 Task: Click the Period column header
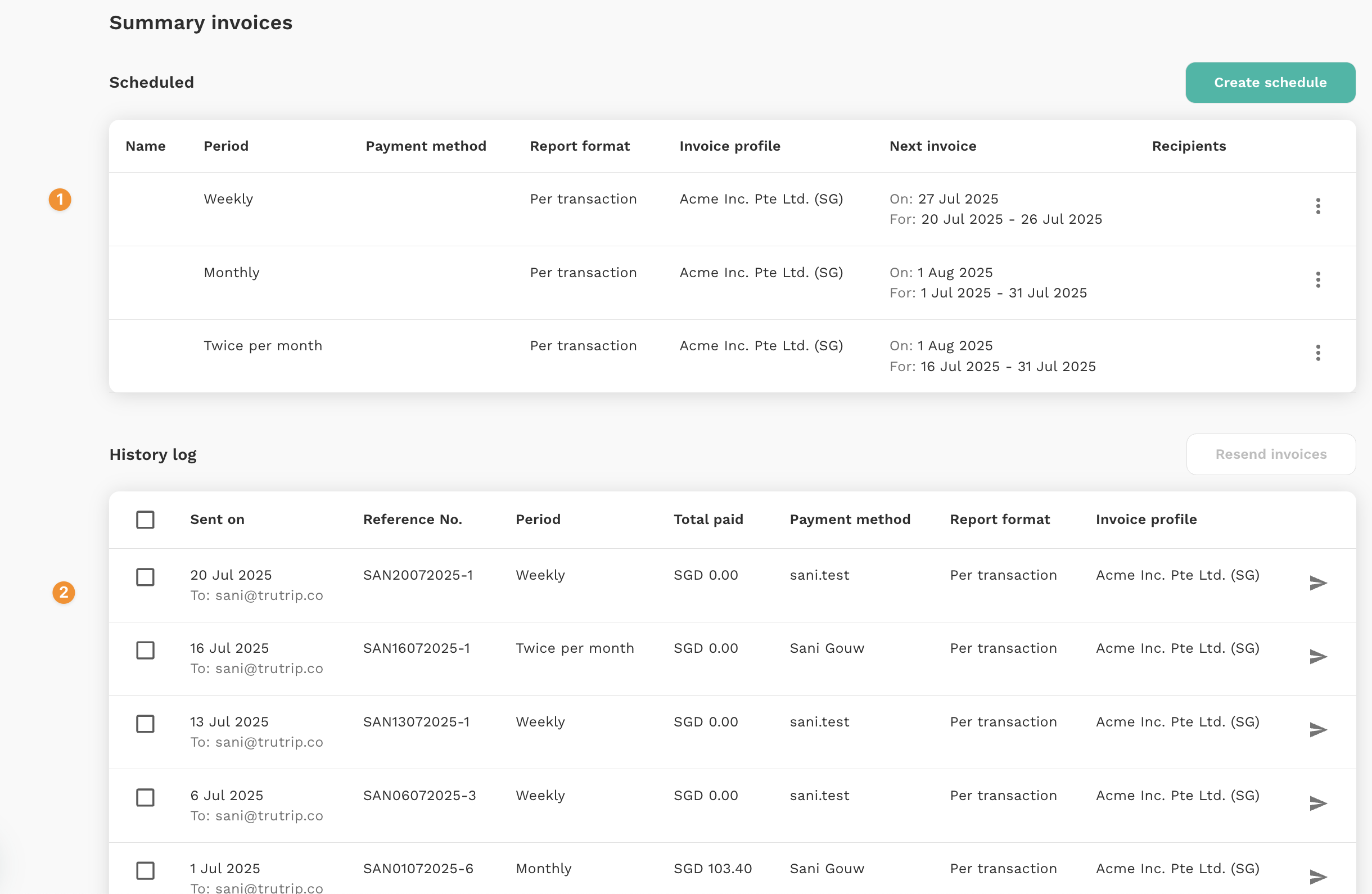[538, 520]
